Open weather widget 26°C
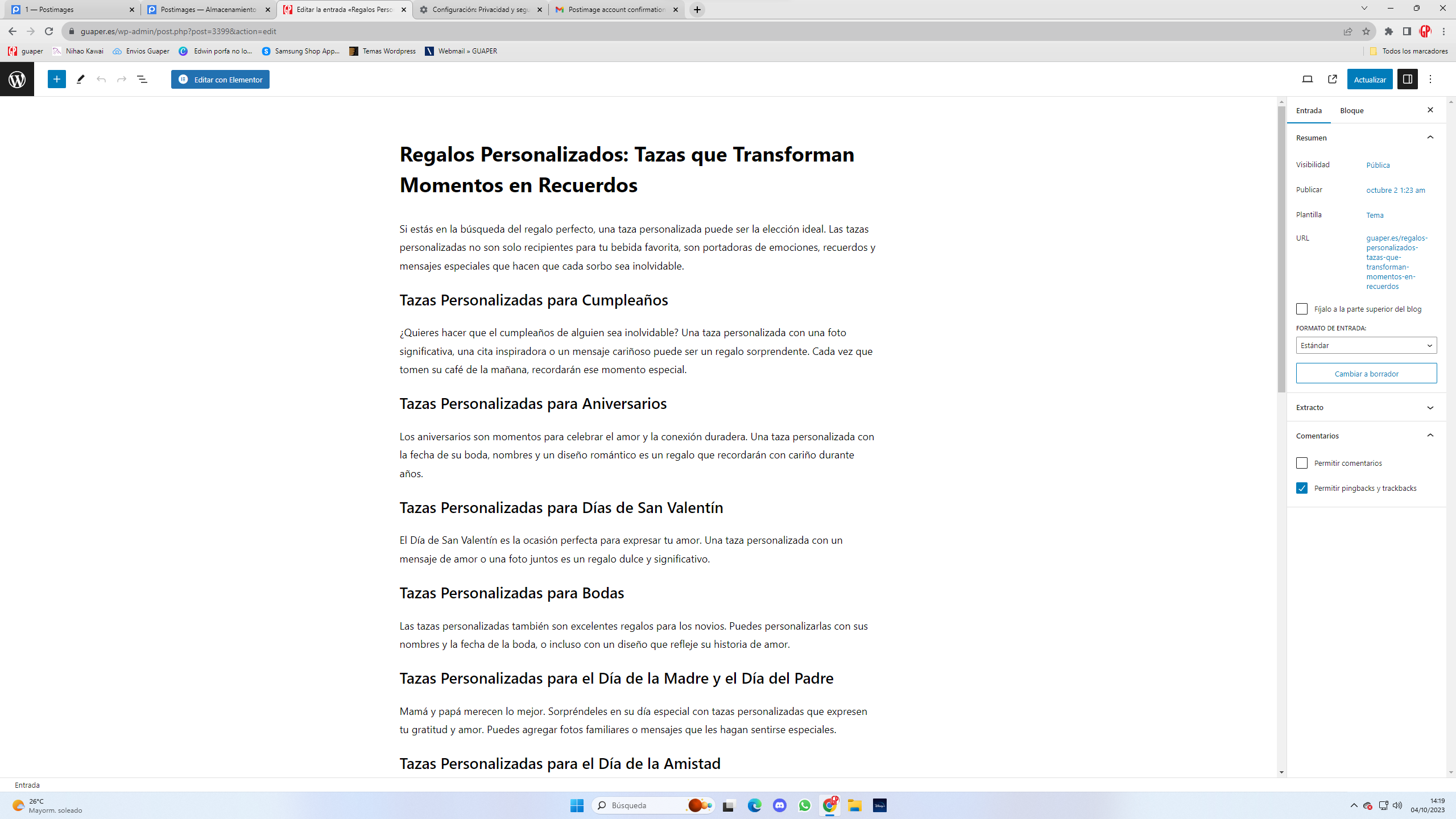This screenshot has width=1456, height=819. tap(47, 805)
